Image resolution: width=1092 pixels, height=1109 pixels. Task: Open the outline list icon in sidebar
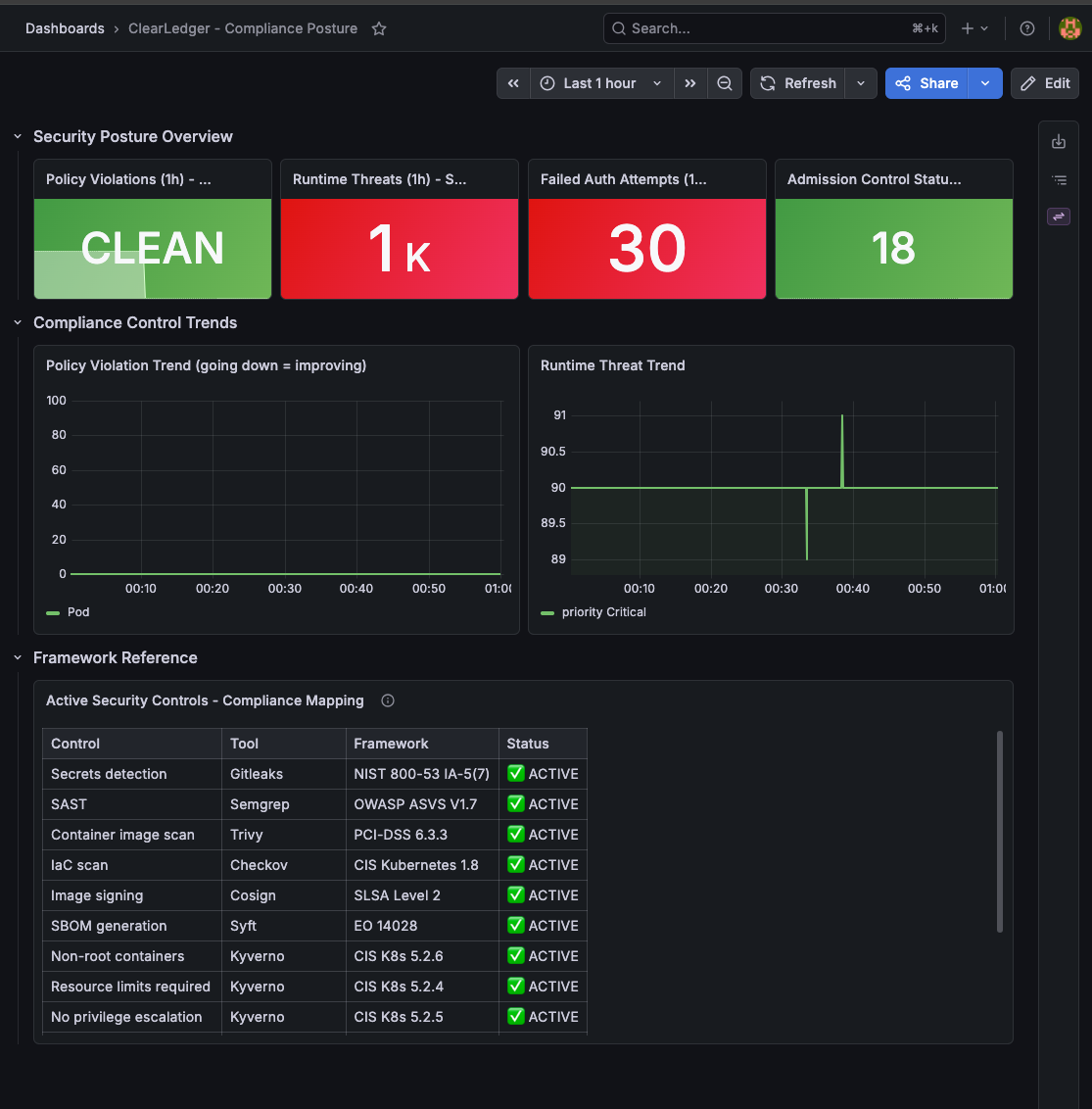tap(1059, 180)
